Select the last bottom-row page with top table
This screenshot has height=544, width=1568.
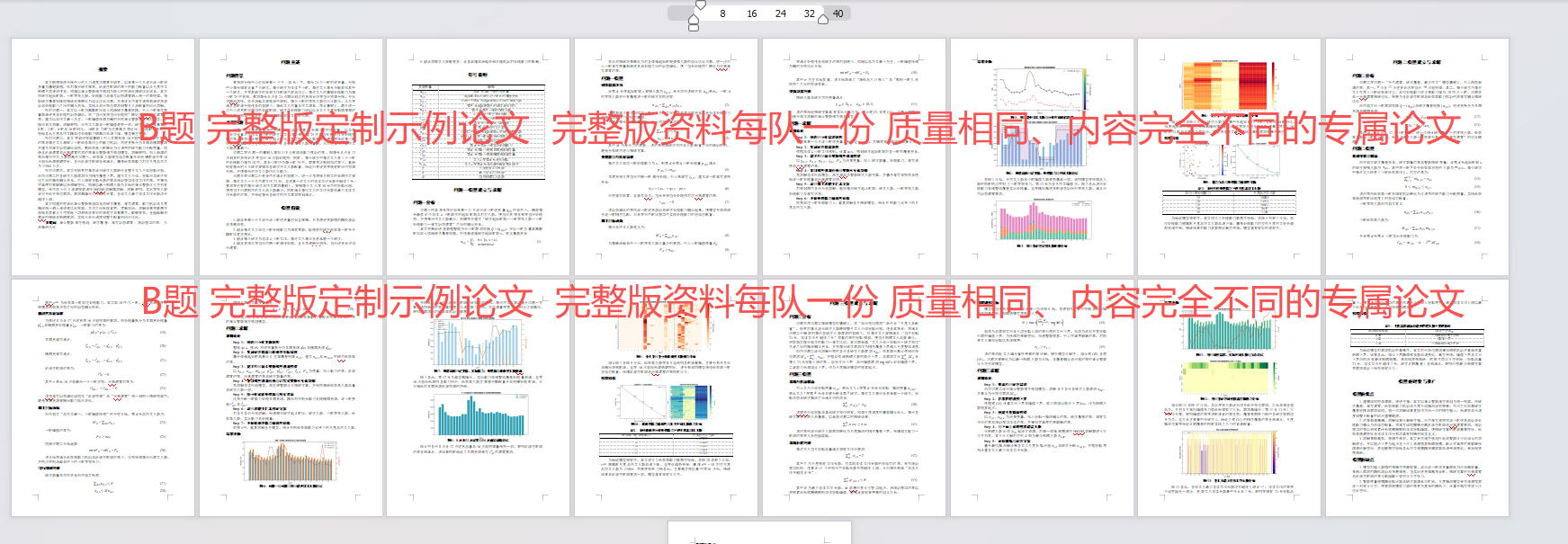click(1417, 397)
